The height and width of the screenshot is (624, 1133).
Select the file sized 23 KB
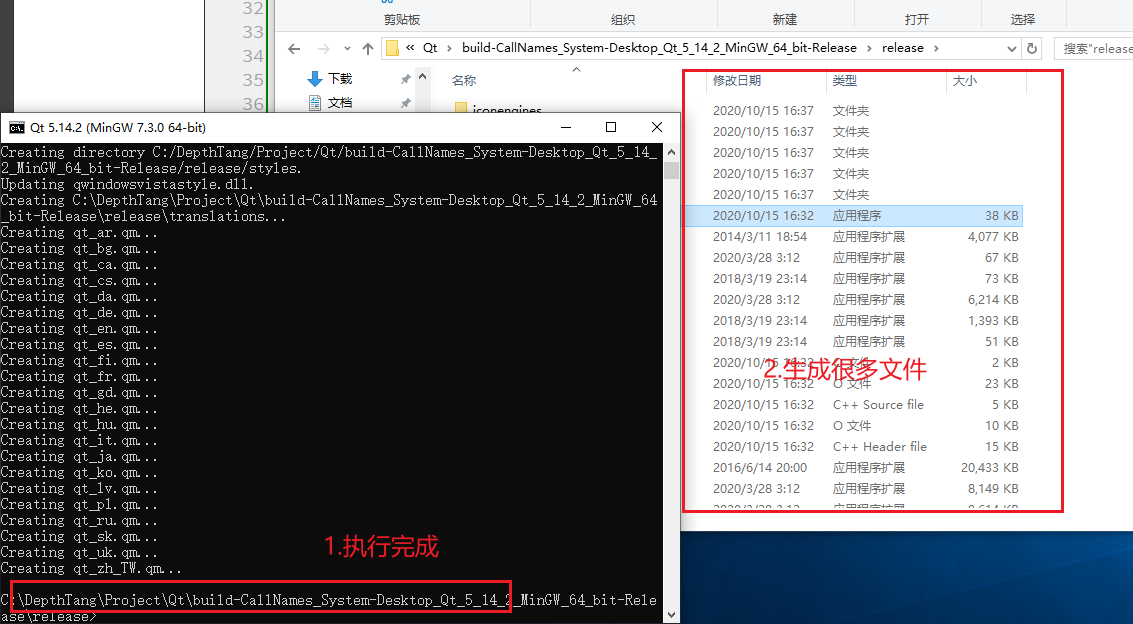pyautogui.click(x=853, y=384)
